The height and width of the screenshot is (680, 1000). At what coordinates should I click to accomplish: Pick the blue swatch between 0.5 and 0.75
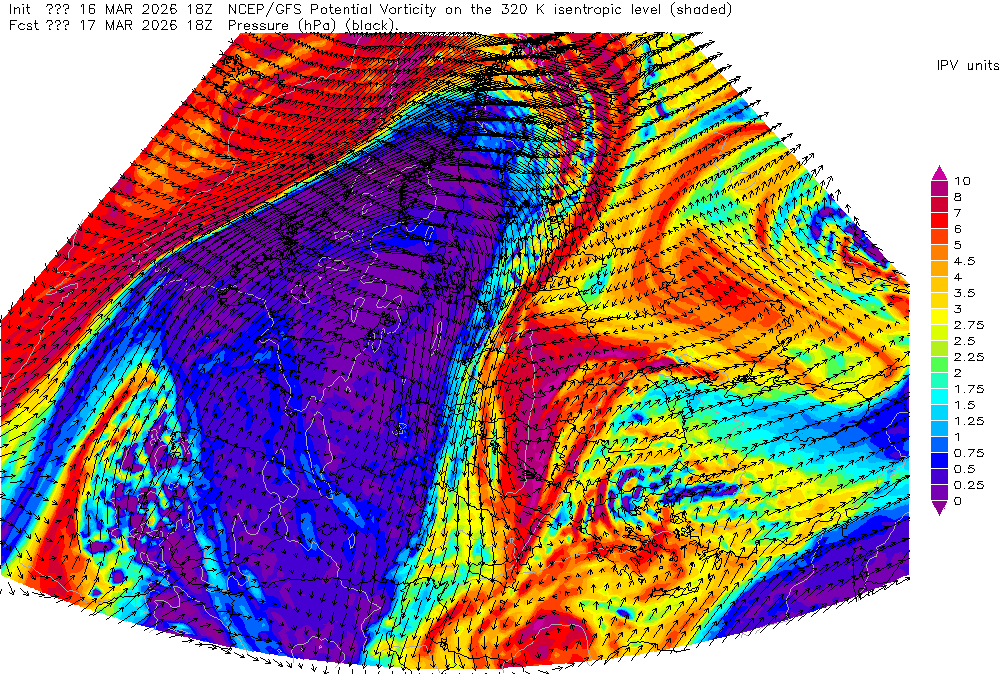pos(940,461)
